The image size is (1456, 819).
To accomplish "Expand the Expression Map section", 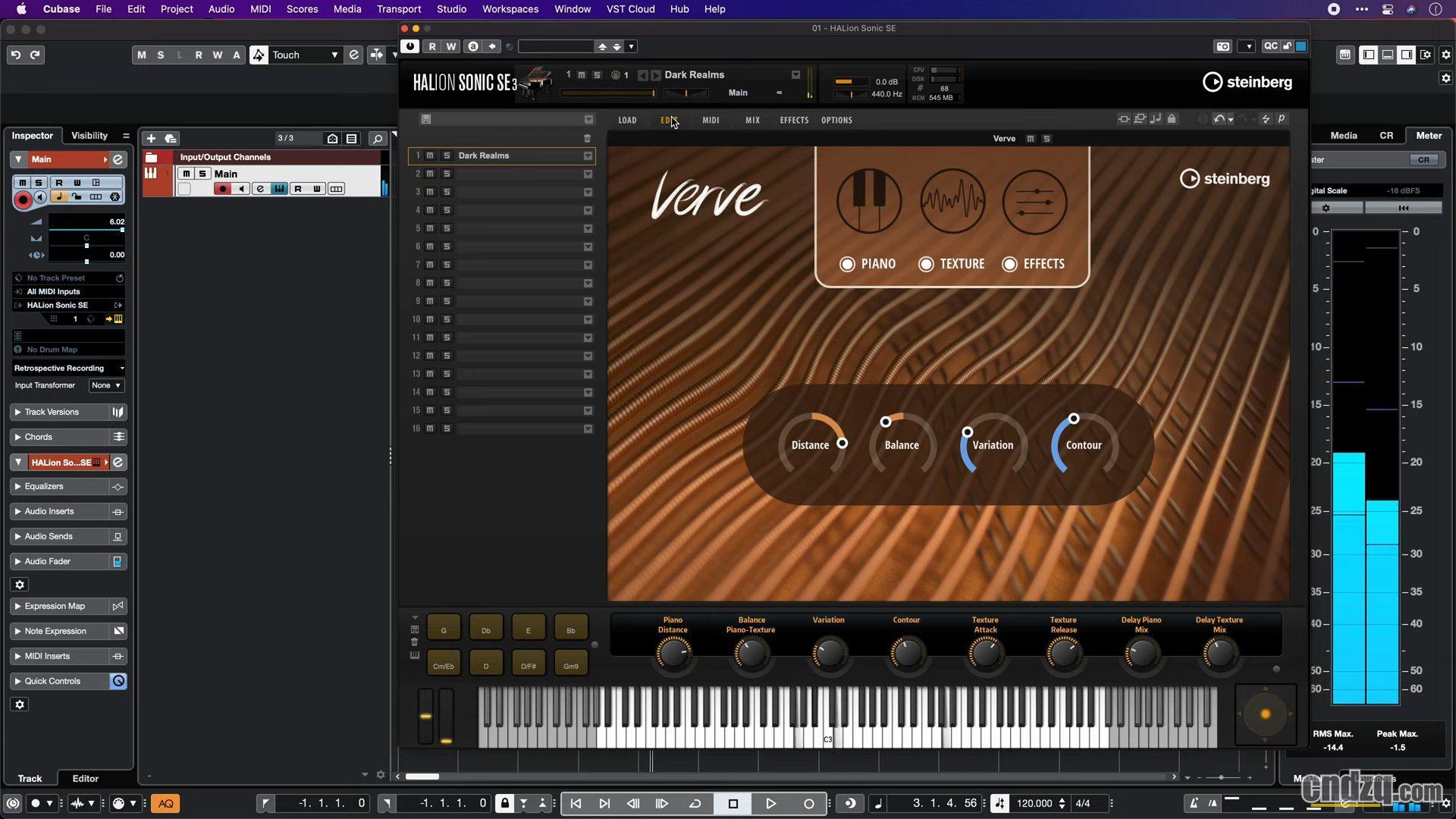I will (60, 606).
